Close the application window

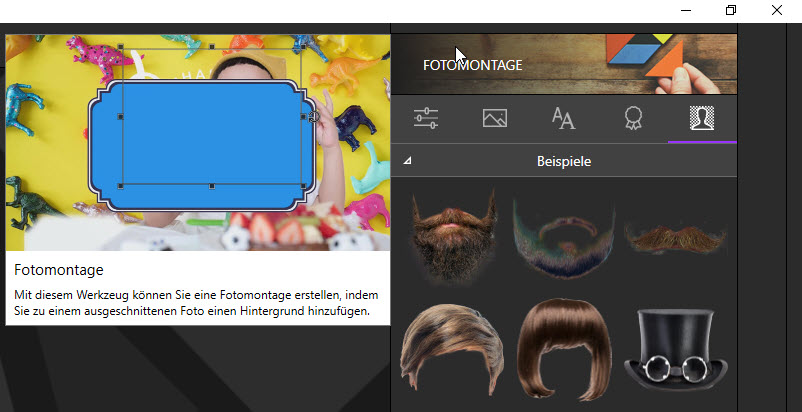776,11
